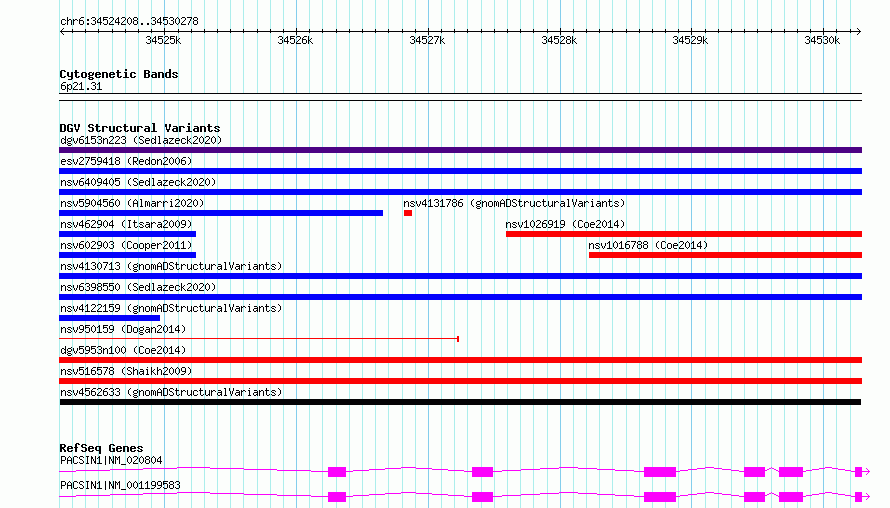The height and width of the screenshot is (508, 890).
Task: Click the 6p21.31 band label
Action: tap(81, 86)
